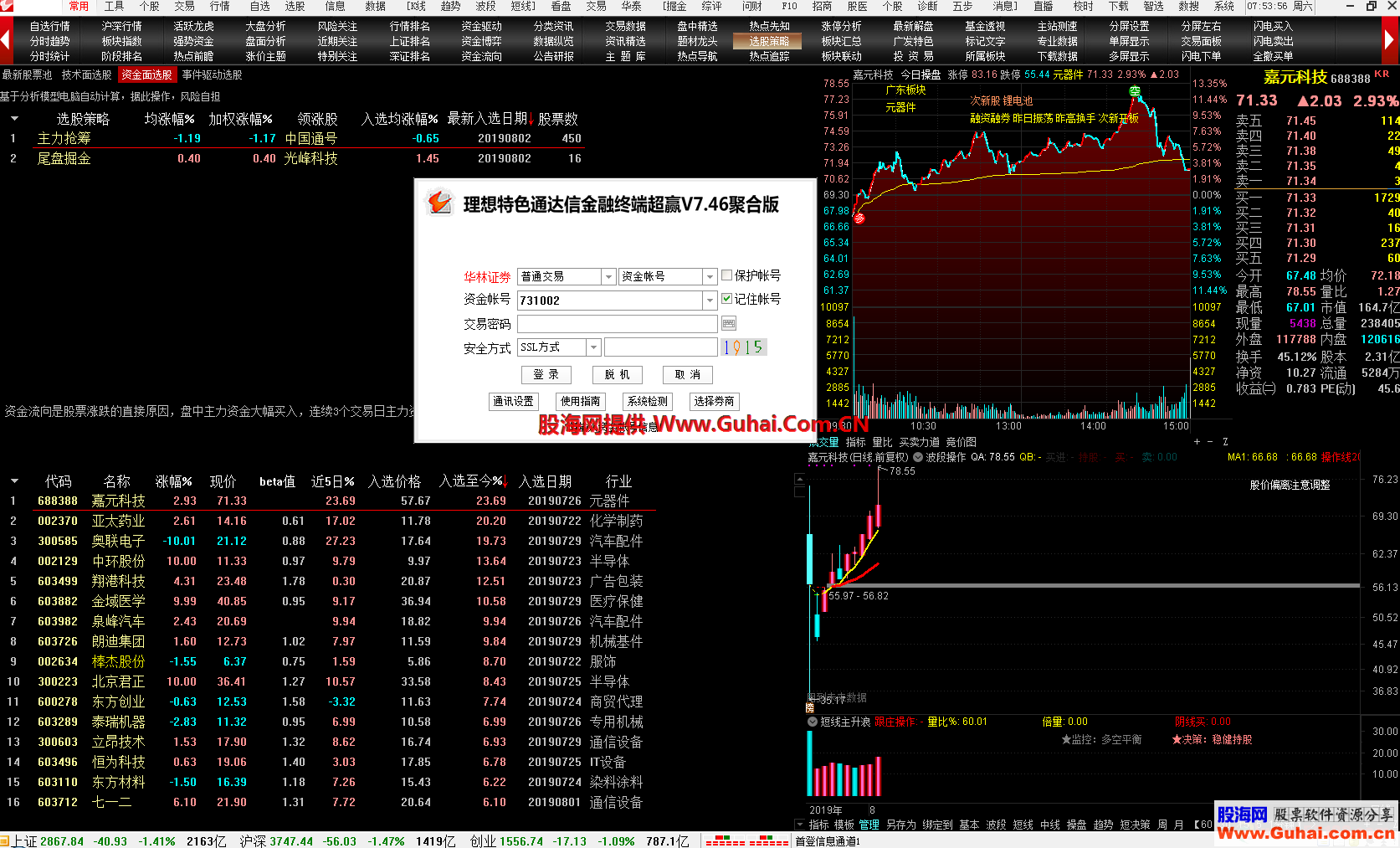The width and height of the screenshot is (1400, 848).
Task: Click 上证 index in status bar
Action: 25,841
